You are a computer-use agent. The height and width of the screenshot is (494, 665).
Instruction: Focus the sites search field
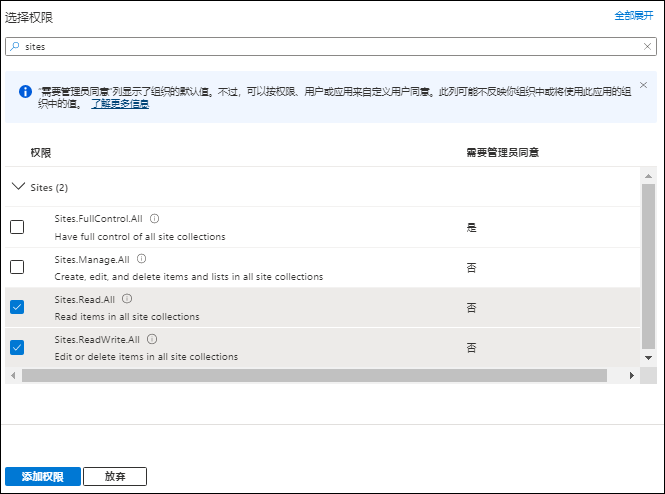click(331, 47)
